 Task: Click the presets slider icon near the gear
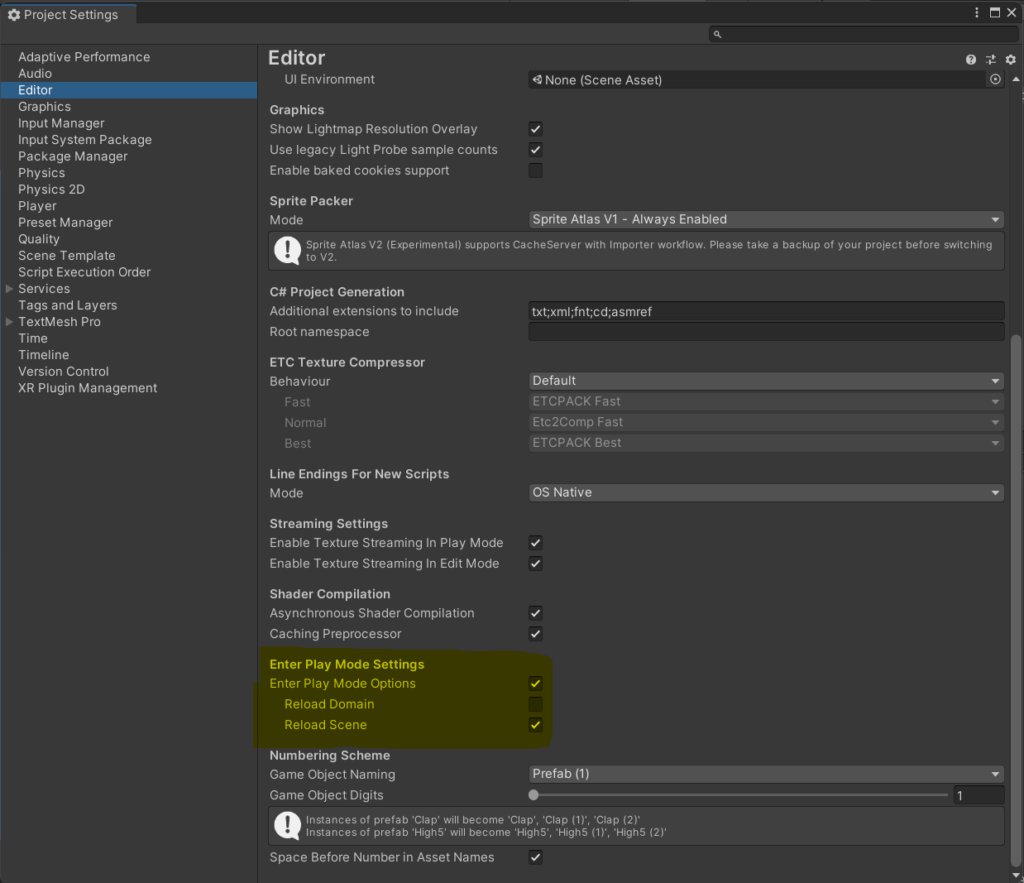coord(991,59)
